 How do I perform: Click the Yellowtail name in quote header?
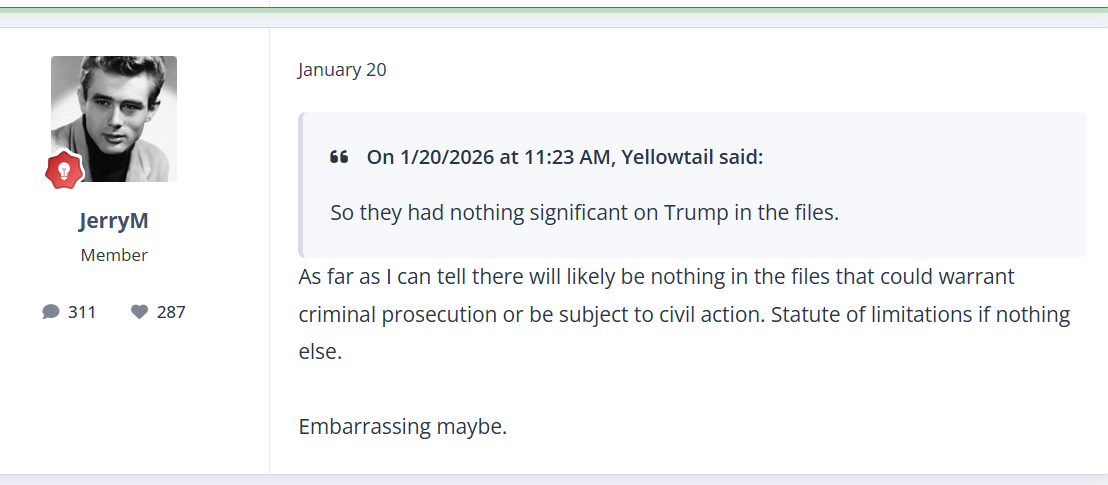pyautogui.click(x=667, y=157)
